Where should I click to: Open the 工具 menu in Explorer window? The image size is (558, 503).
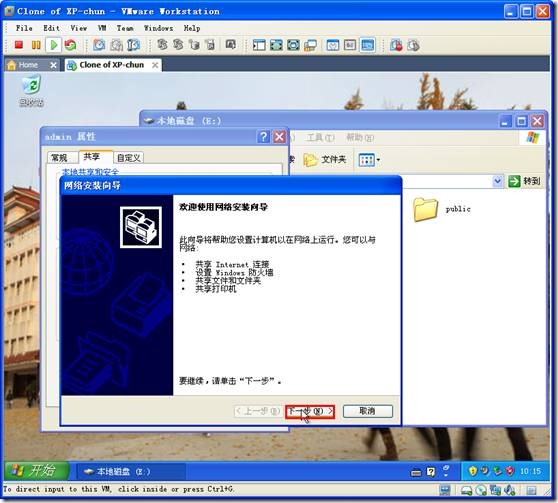(x=321, y=138)
